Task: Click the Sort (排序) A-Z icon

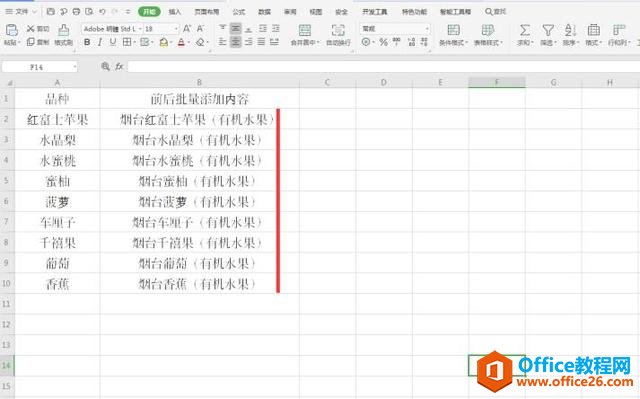Action: click(570, 30)
